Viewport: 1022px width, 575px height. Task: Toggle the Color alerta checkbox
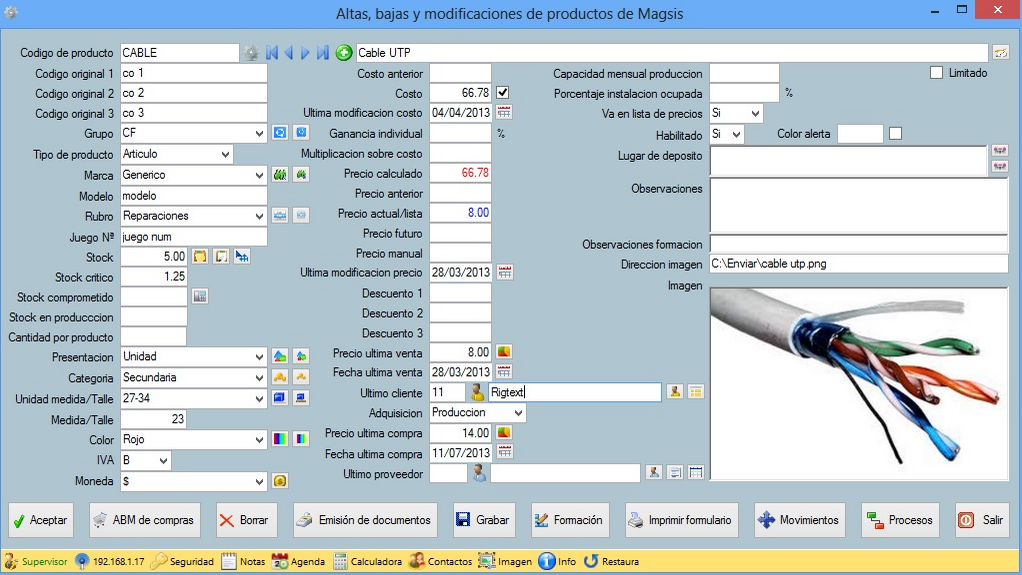pos(895,133)
